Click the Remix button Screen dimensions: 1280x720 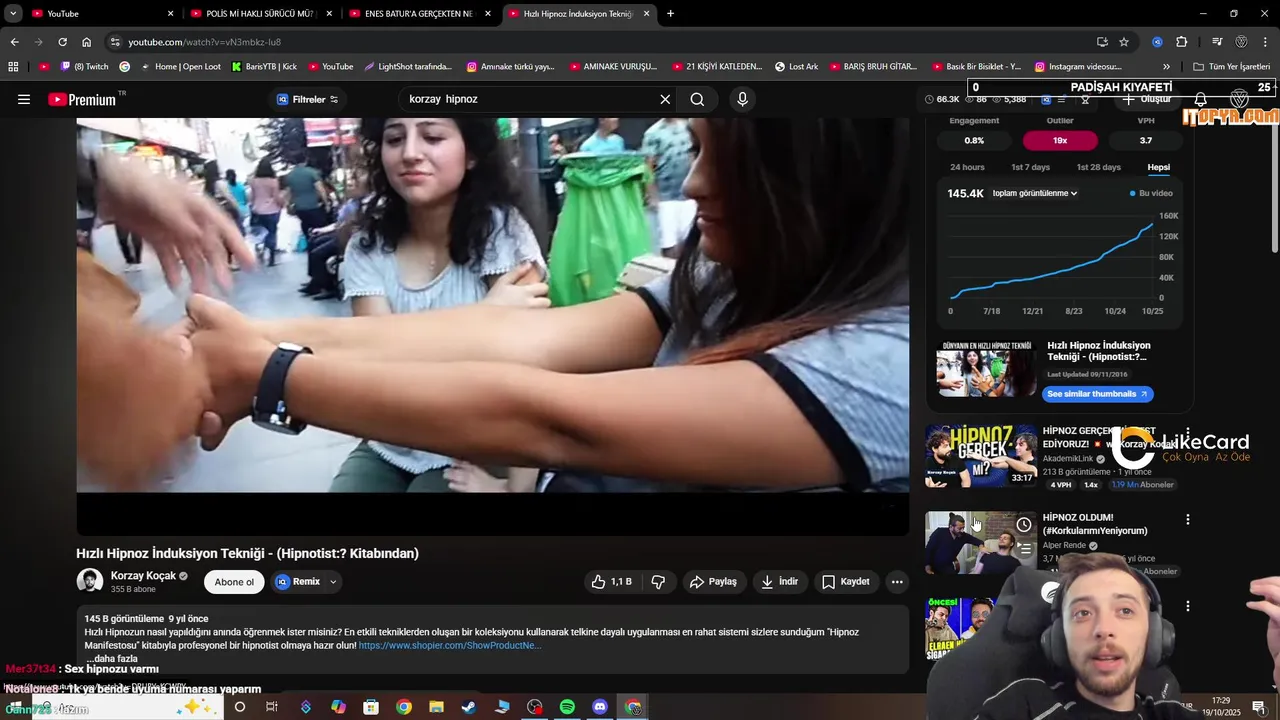pyautogui.click(x=298, y=581)
